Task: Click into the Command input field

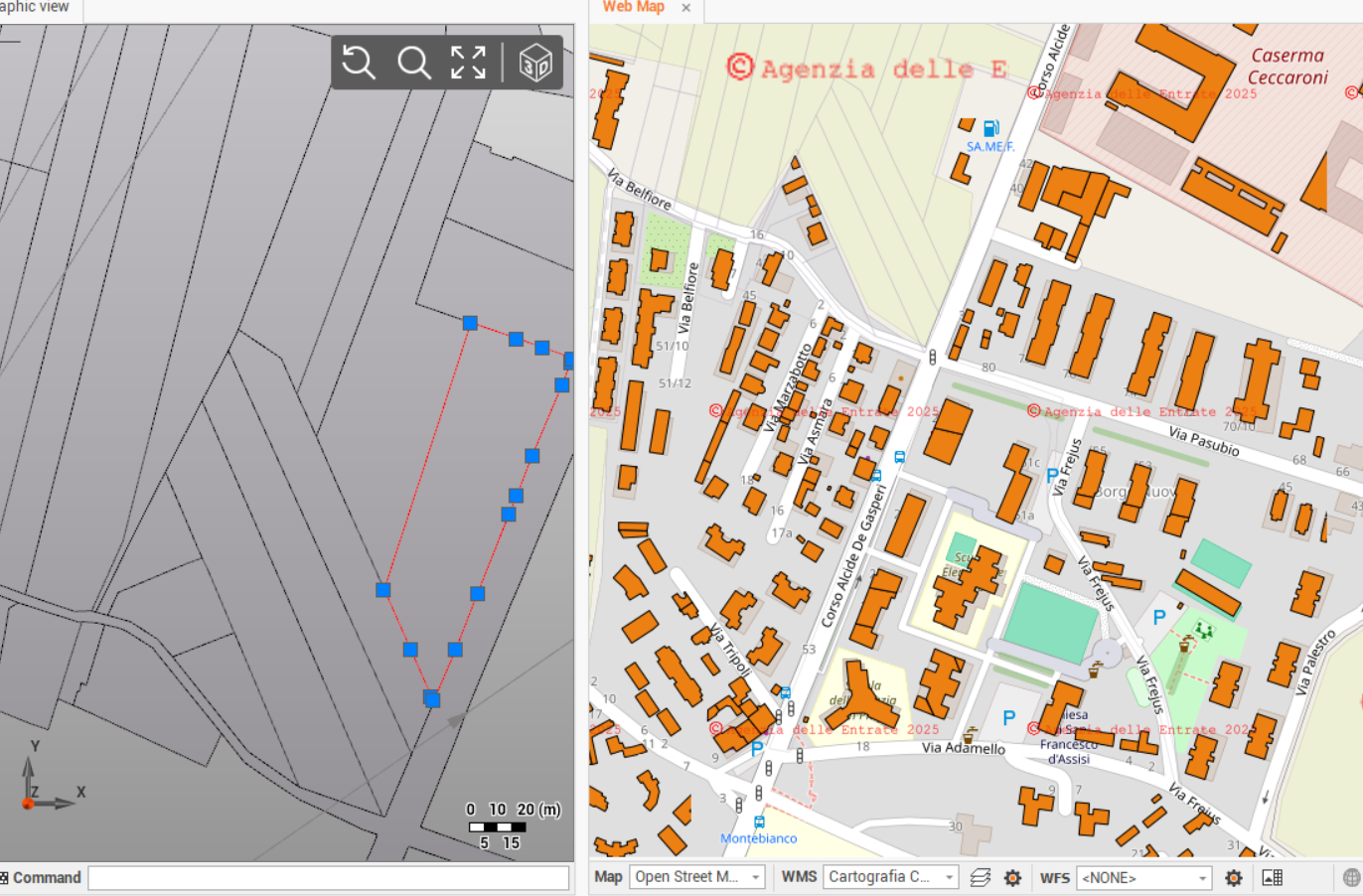Action: tap(328, 877)
